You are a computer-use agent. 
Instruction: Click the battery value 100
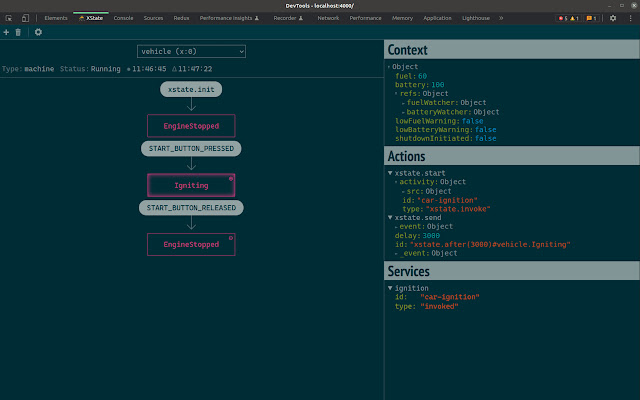[x=438, y=85]
